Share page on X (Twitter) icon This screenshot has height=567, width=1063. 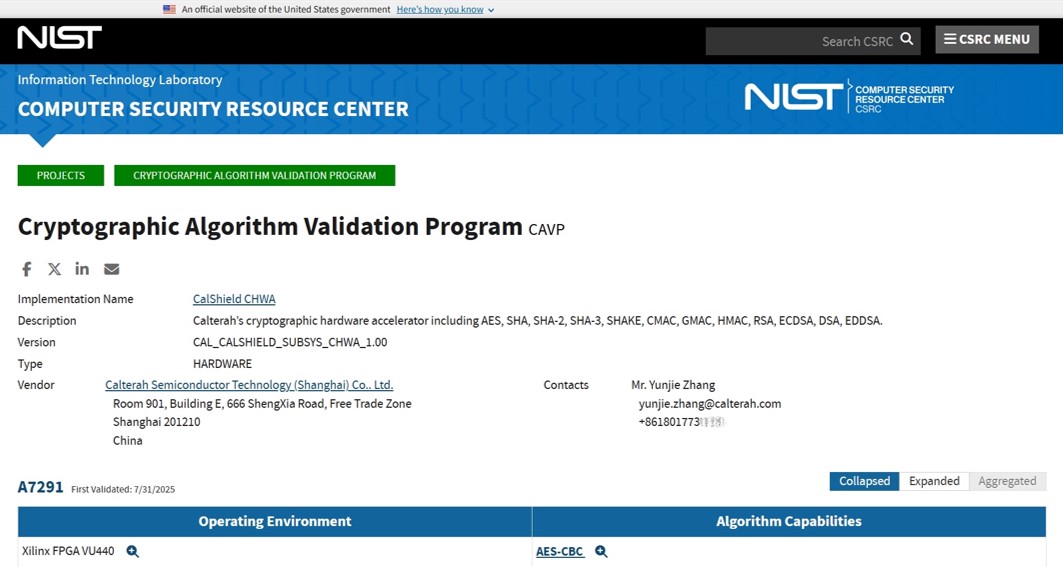(54, 269)
